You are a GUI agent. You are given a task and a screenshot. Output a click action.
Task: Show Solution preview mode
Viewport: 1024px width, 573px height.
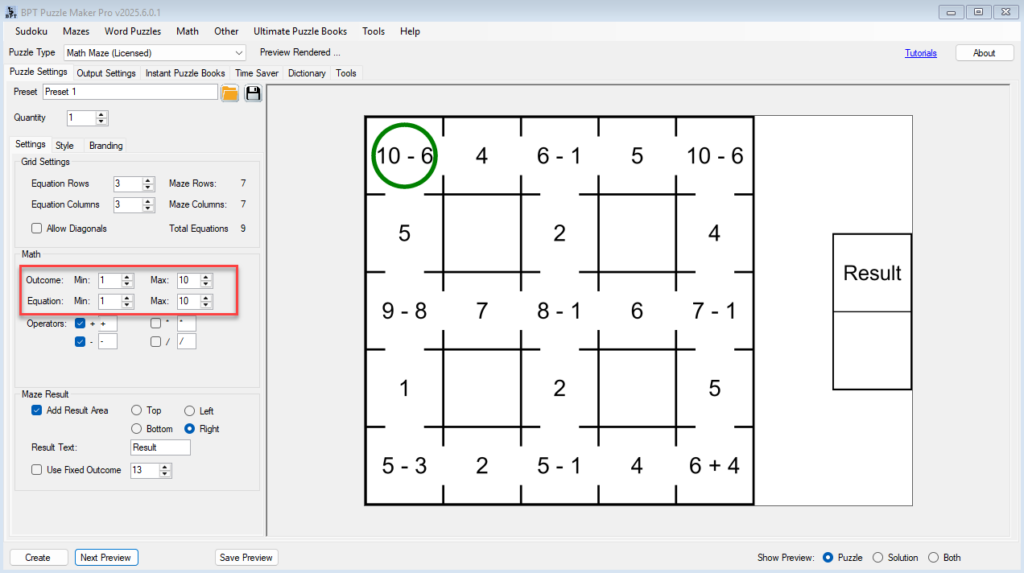tap(878, 557)
